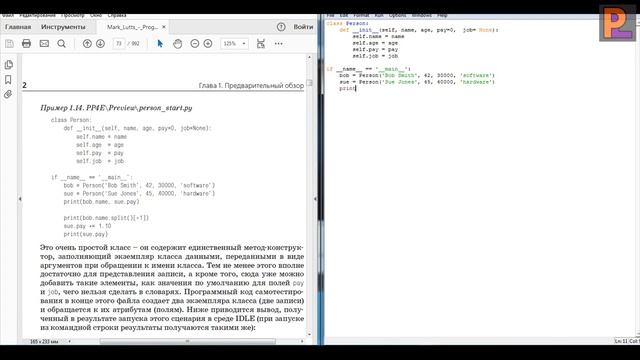Collapse the left navigation pane arrow
This screenshot has width=640, height=360.
(x=20, y=199)
